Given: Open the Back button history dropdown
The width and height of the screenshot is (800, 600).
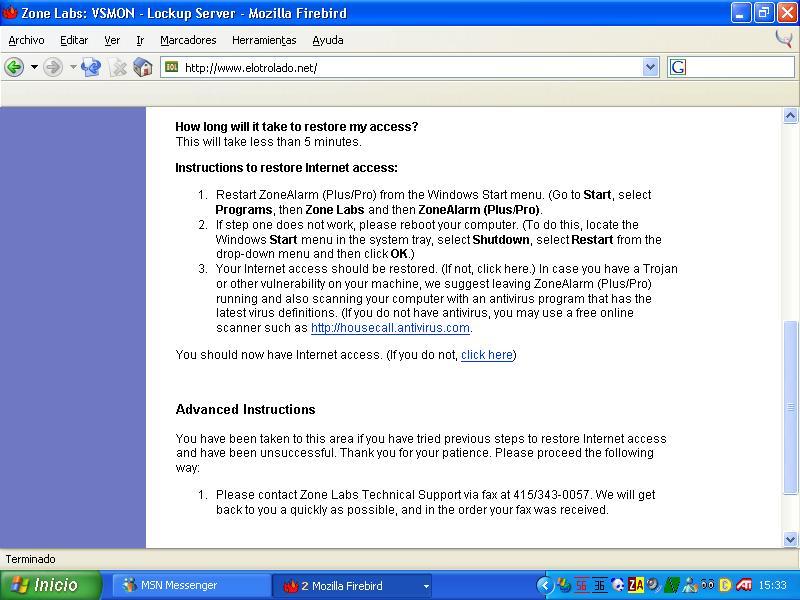Looking at the screenshot, I should coord(34,67).
